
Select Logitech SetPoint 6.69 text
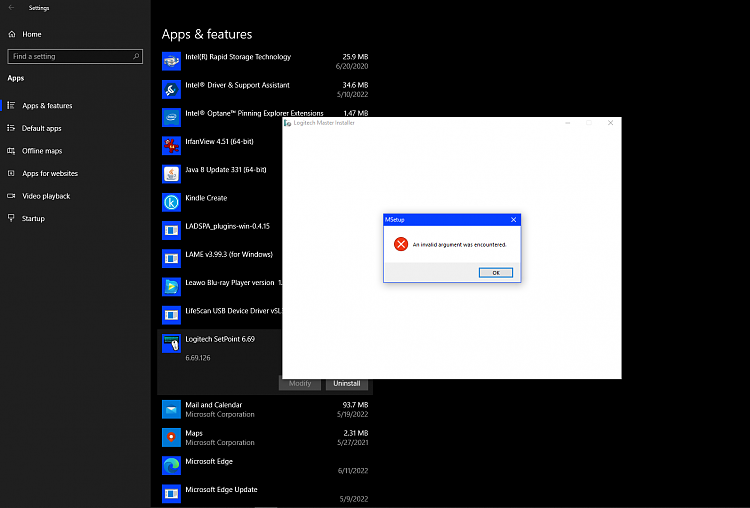pyautogui.click(x=220, y=339)
